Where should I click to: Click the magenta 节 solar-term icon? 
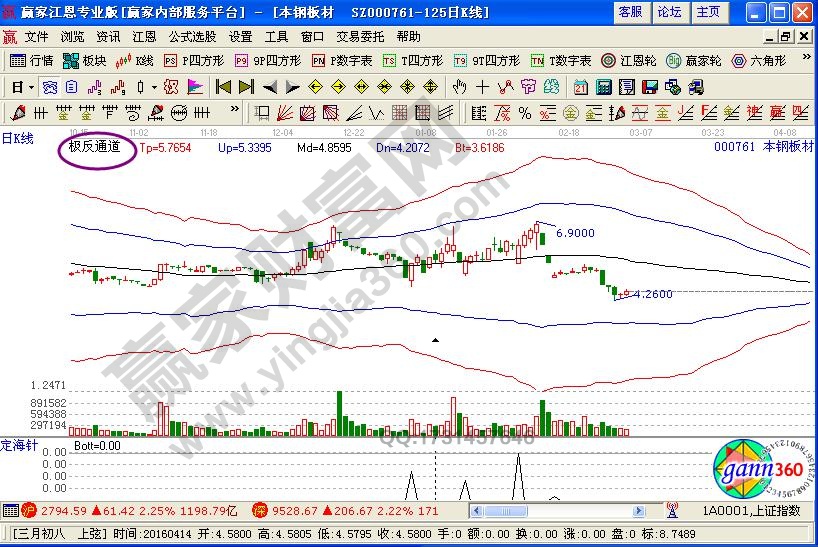528,87
